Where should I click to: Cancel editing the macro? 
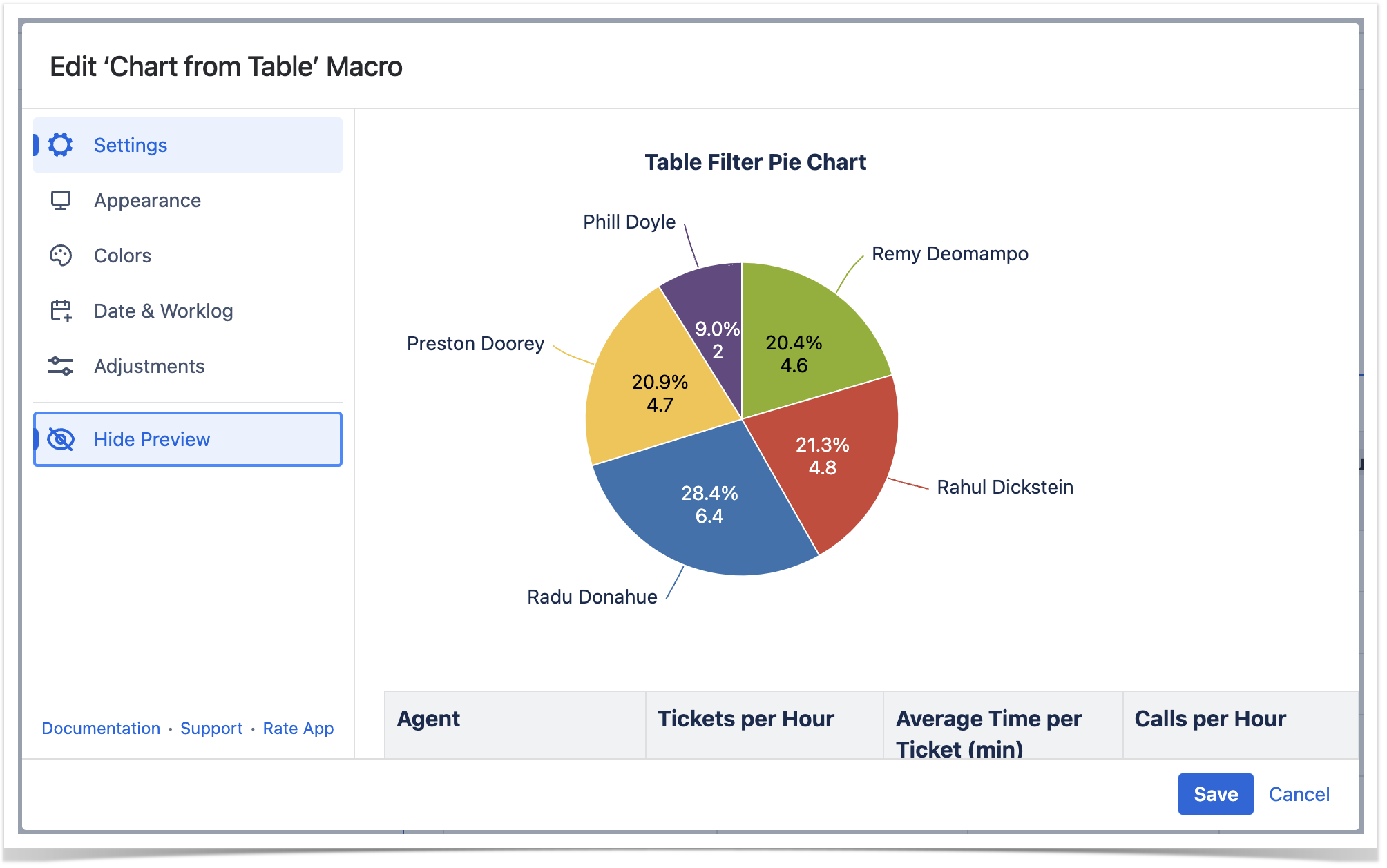[1299, 794]
